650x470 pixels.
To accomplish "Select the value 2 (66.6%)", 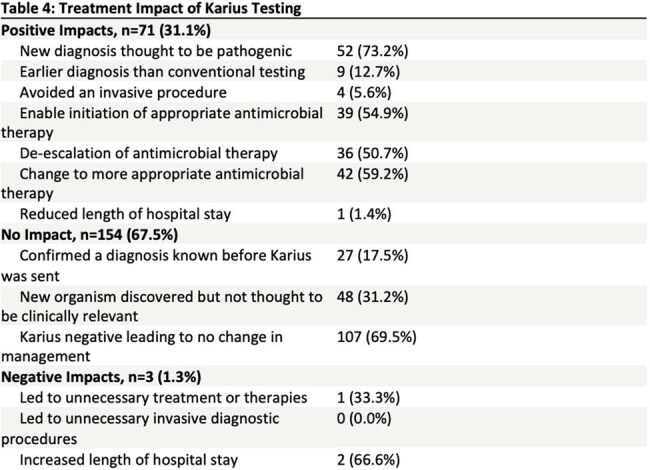I will pos(368,460).
